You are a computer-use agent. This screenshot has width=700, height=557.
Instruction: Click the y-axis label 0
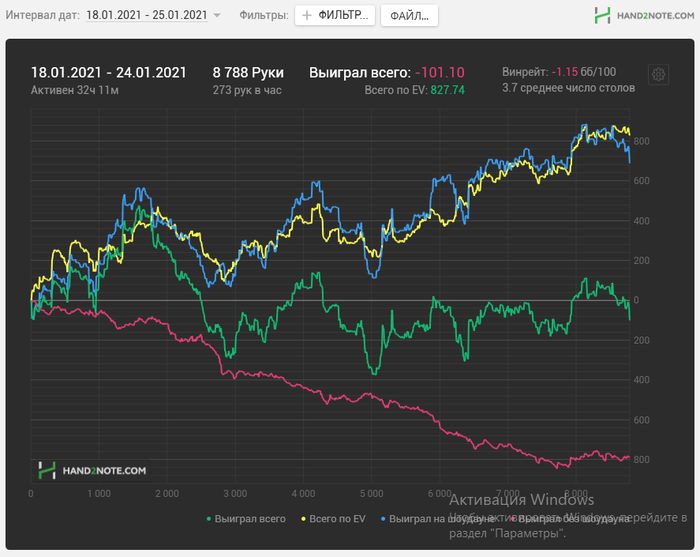pos(636,300)
